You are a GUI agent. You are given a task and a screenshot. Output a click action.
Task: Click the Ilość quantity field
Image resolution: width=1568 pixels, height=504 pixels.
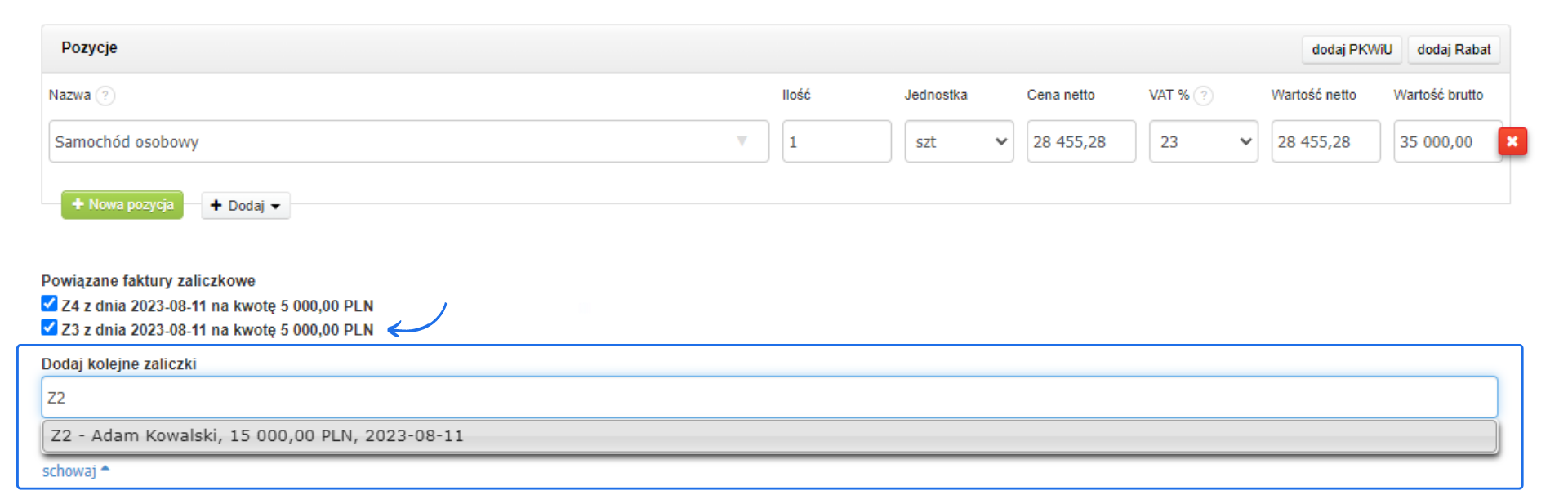click(x=836, y=141)
